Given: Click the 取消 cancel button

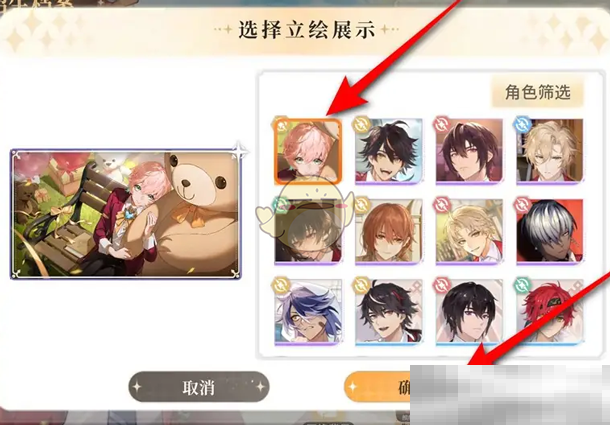Looking at the screenshot, I should coord(199,387).
